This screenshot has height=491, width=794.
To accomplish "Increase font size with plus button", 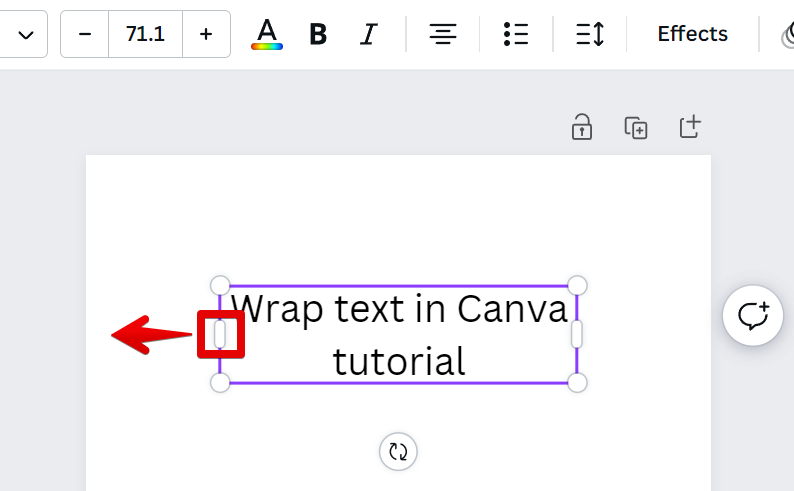I will pyautogui.click(x=206, y=34).
